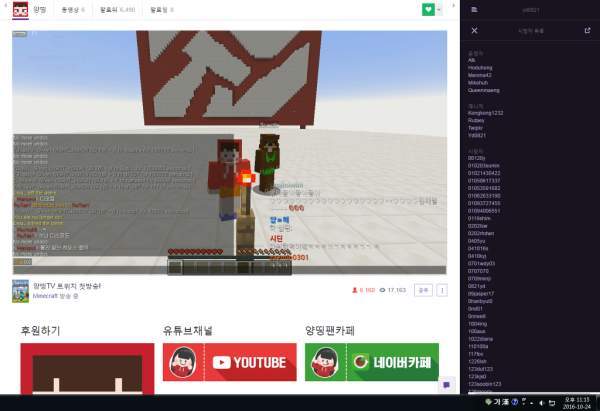
Task: Open the YOUTUBE channel banner
Action: (230, 362)
